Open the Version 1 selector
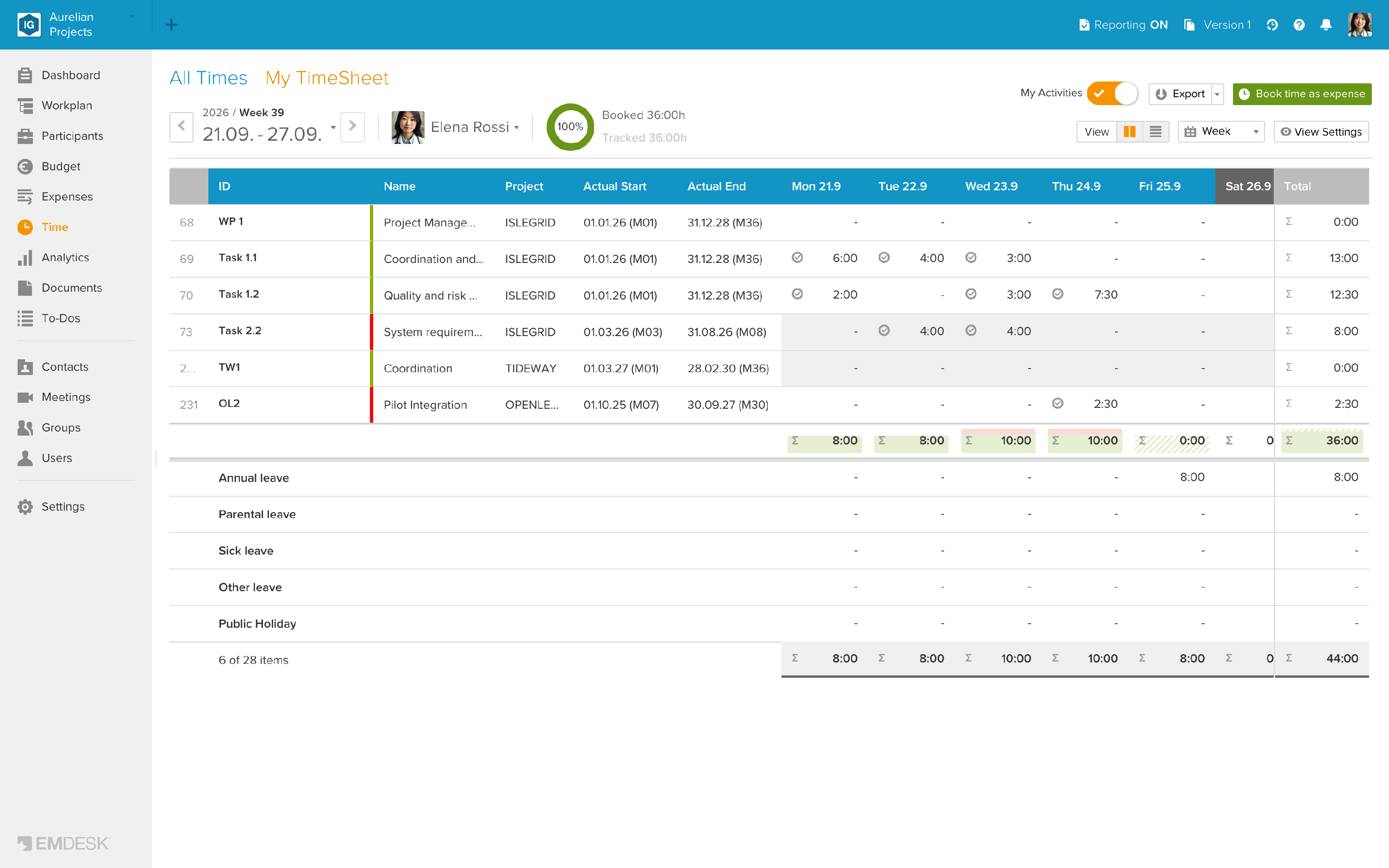This screenshot has height=868, width=1389. coord(1217,25)
